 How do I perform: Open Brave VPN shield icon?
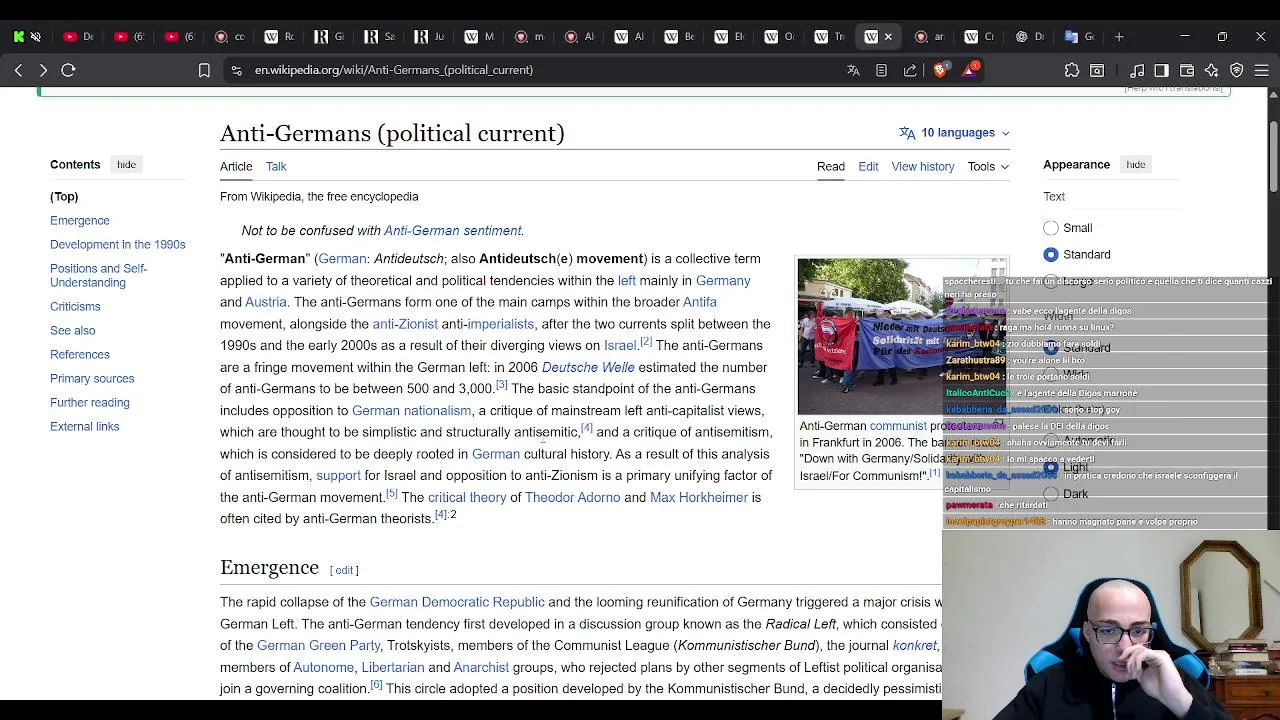[1237, 70]
